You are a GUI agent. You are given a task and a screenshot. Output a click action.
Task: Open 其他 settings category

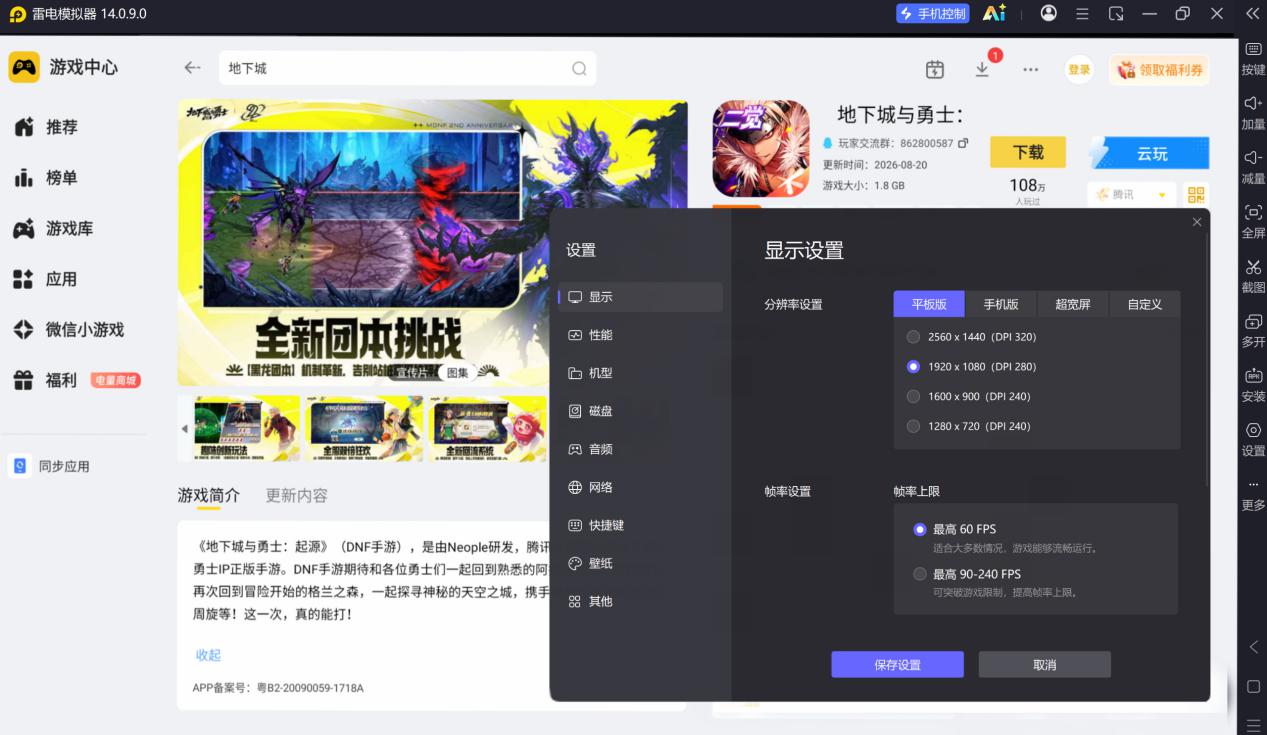click(640, 601)
